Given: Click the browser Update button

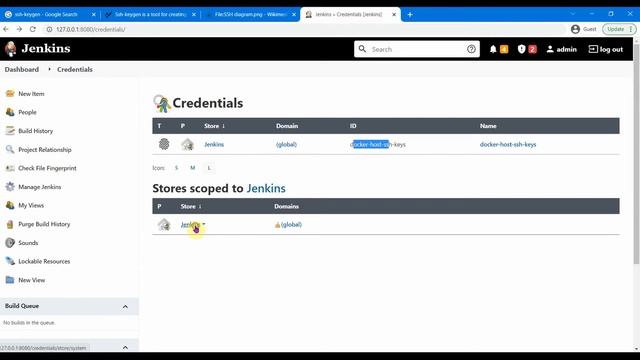Looking at the screenshot, I should tap(619, 29).
